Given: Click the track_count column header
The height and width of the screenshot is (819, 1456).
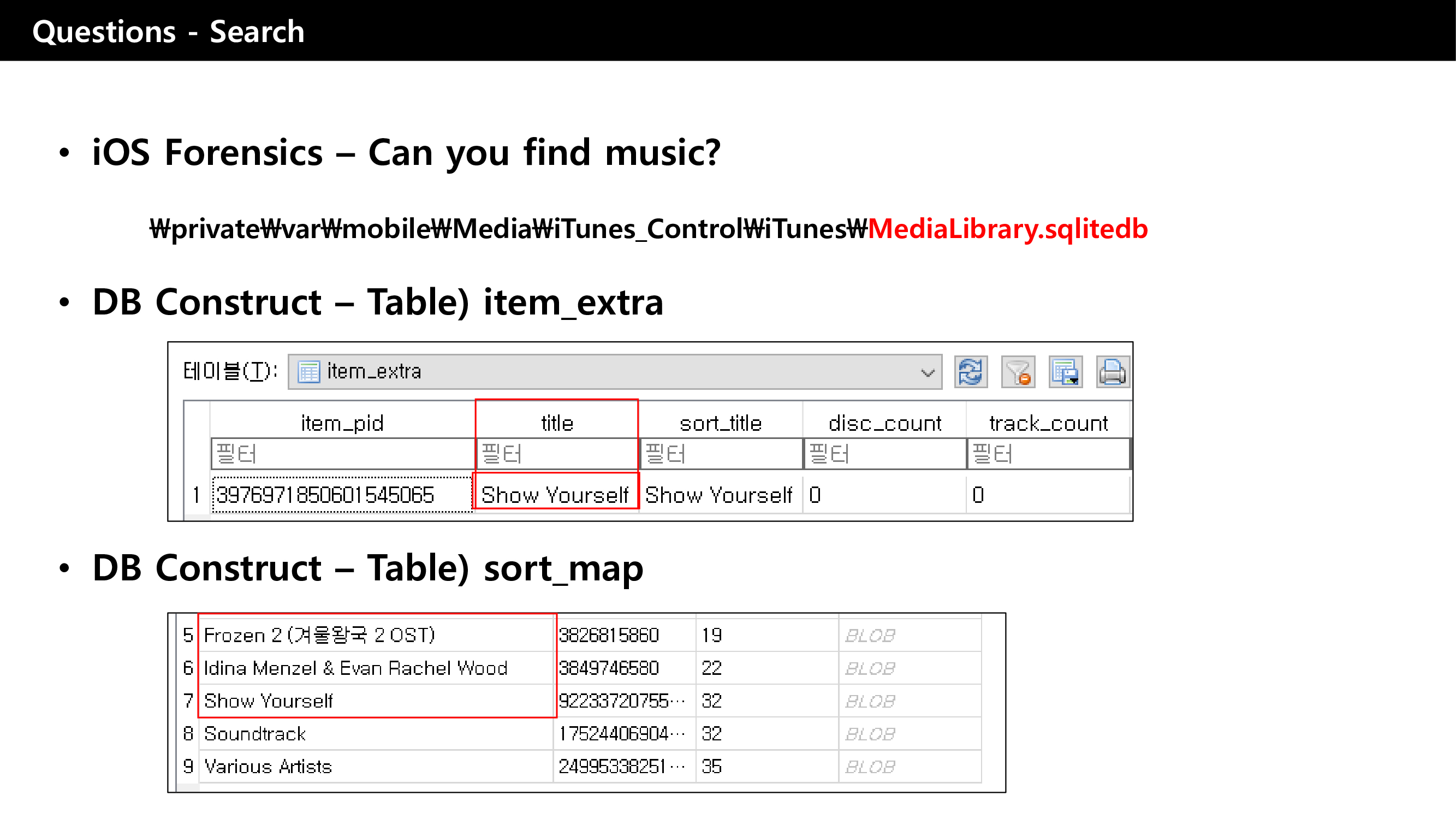Looking at the screenshot, I should [1048, 423].
